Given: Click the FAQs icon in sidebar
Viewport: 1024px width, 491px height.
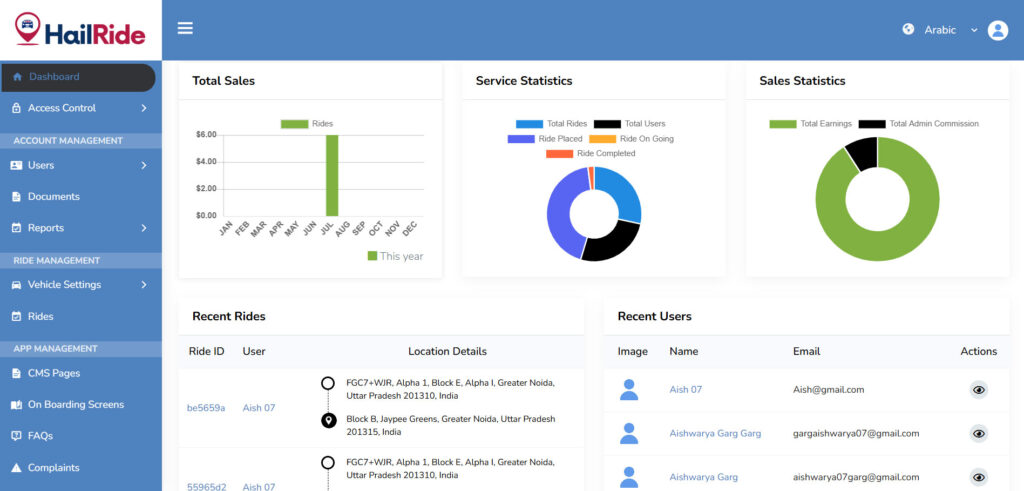Looking at the screenshot, I should click(x=16, y=436).
